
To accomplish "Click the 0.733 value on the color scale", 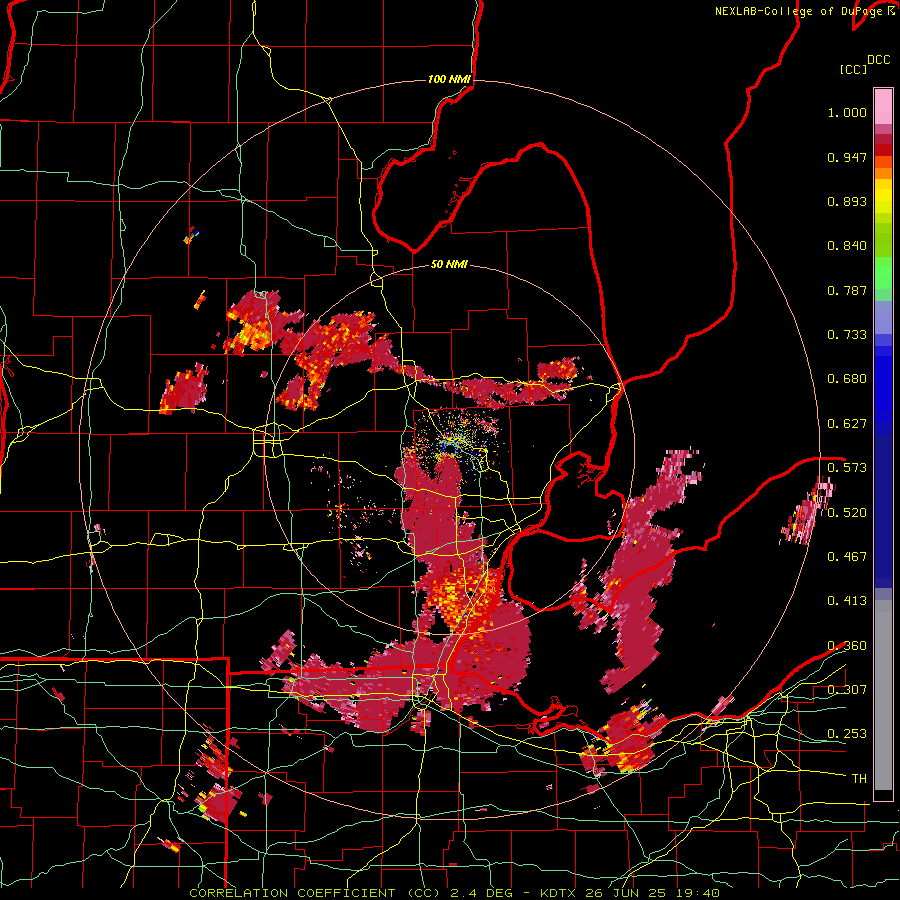I will point(847,334).
